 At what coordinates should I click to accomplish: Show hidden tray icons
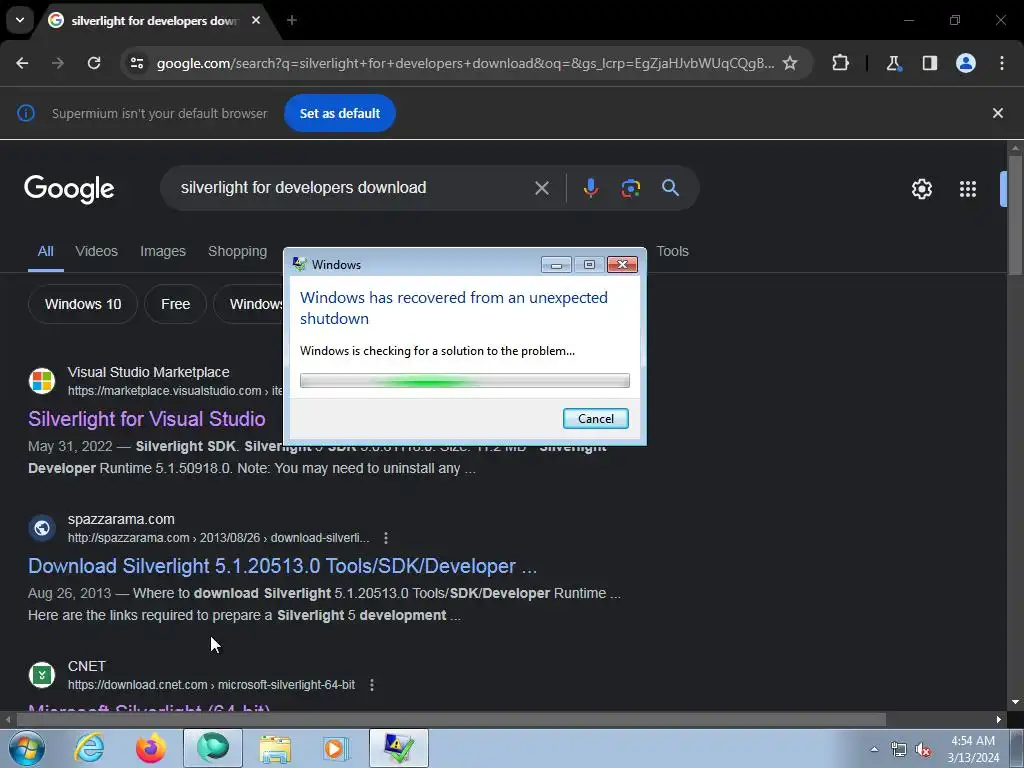point(874,749)
